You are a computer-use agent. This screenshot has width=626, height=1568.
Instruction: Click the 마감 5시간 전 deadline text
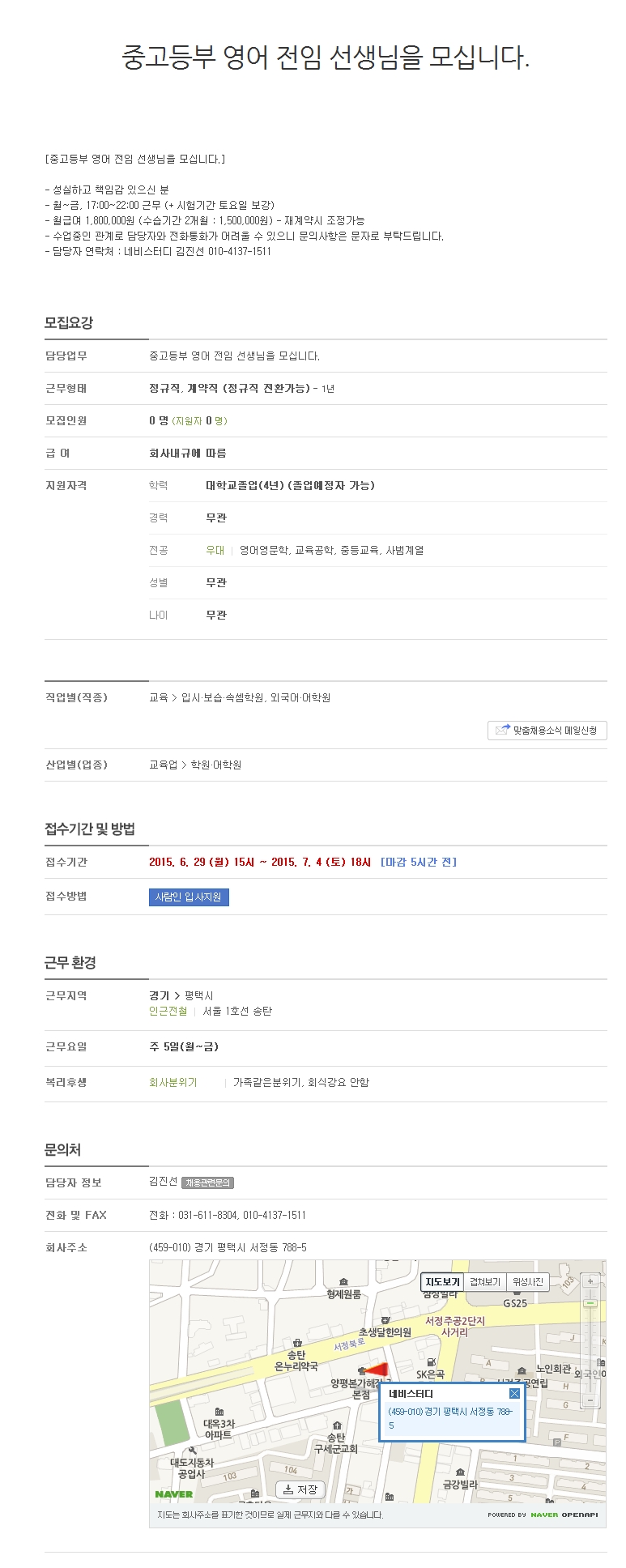click(419, 862)
